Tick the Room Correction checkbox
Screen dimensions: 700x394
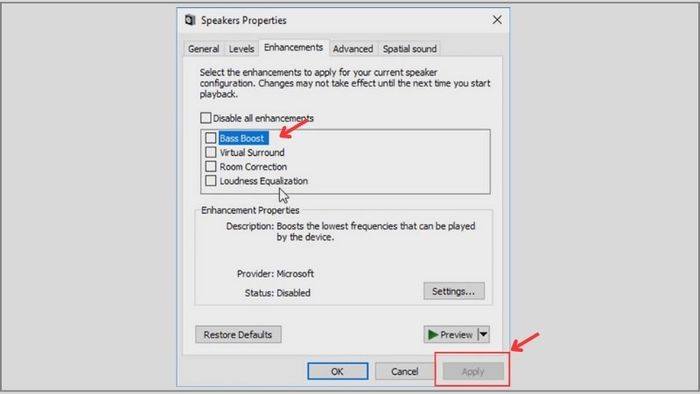[x=210, y=166]
